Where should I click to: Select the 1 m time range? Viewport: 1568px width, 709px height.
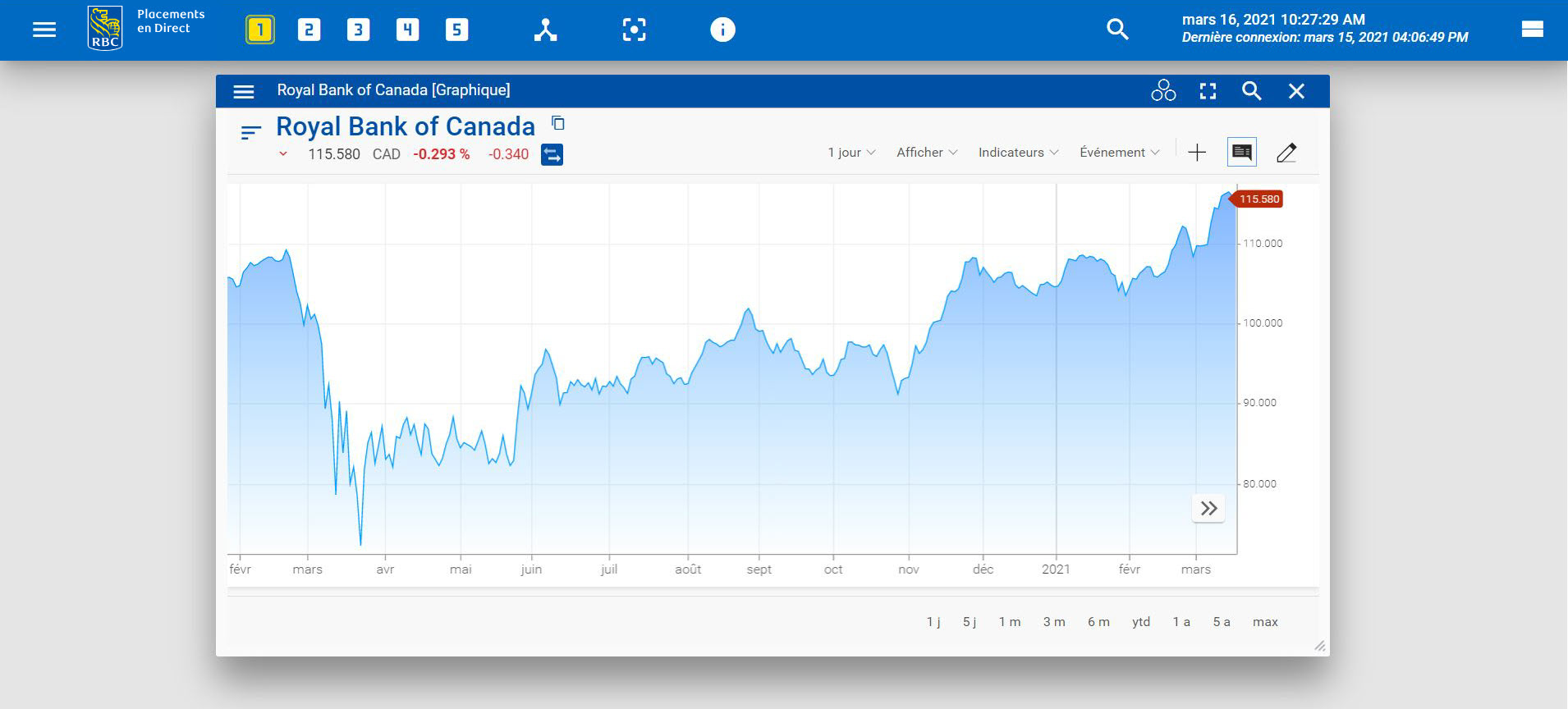tap(1010, 622)
